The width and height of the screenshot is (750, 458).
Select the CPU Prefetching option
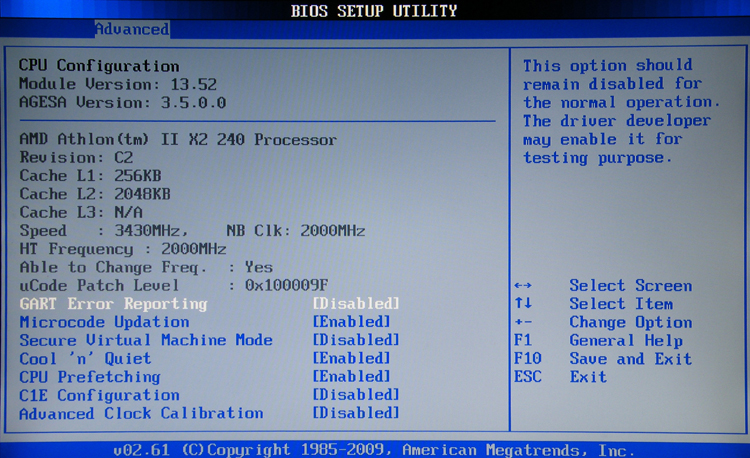pyautogui.click(x=90, y=377)
